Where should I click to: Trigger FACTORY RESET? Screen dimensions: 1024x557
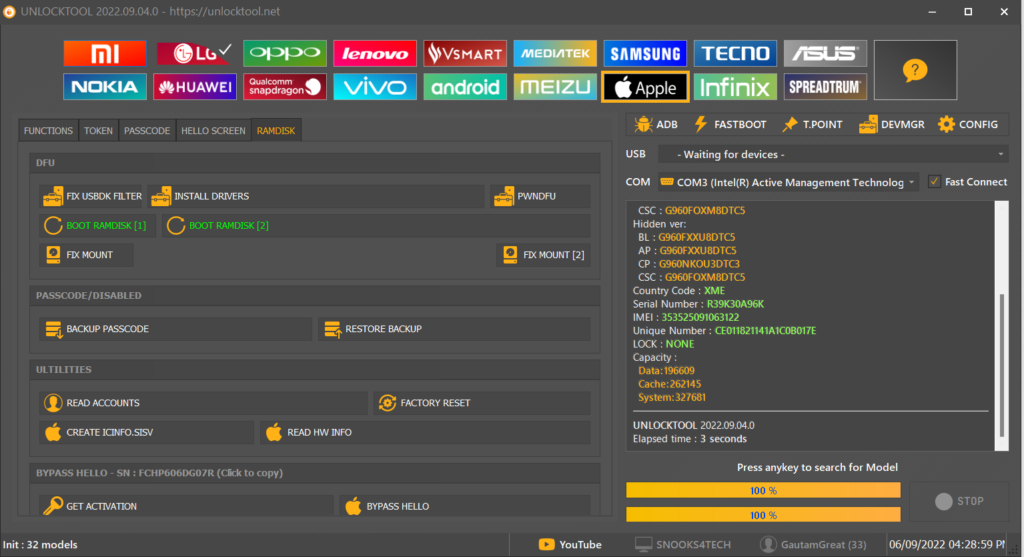482,403
